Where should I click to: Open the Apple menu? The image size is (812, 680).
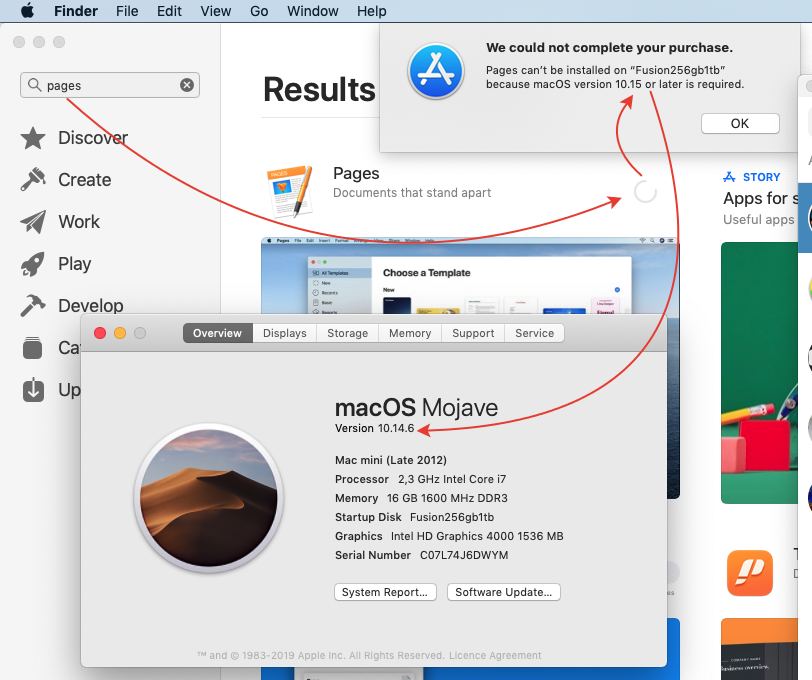[27, 11]
